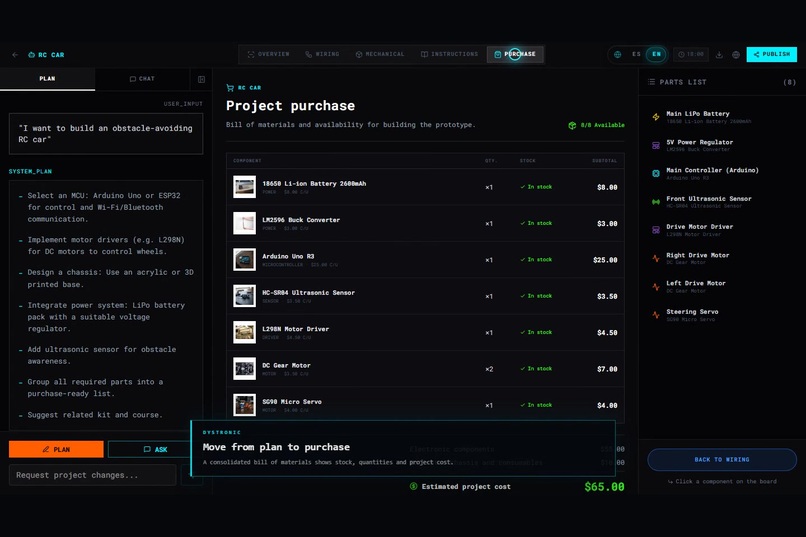Click the $65.00 estimated cost total
This screenshot has width=806, height=537.
[604, 487]
